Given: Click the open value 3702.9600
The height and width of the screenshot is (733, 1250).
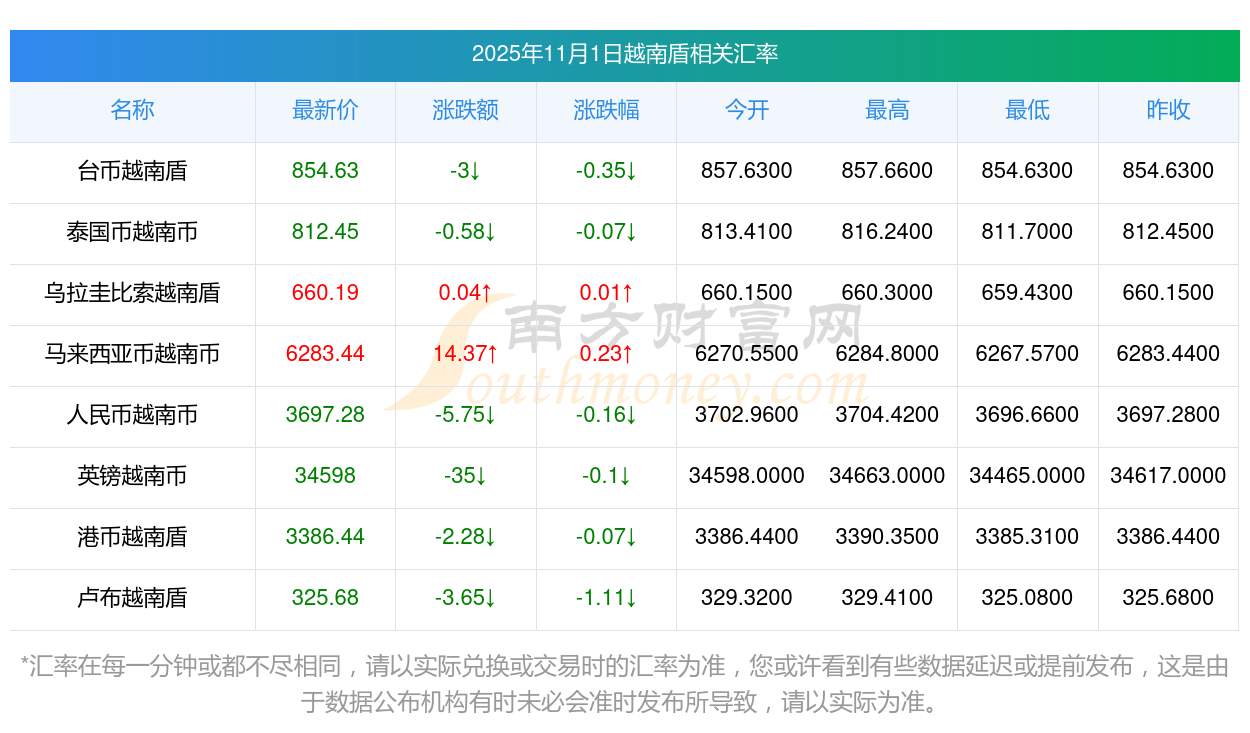Looking at the screenshot, I should click(747, 415).
